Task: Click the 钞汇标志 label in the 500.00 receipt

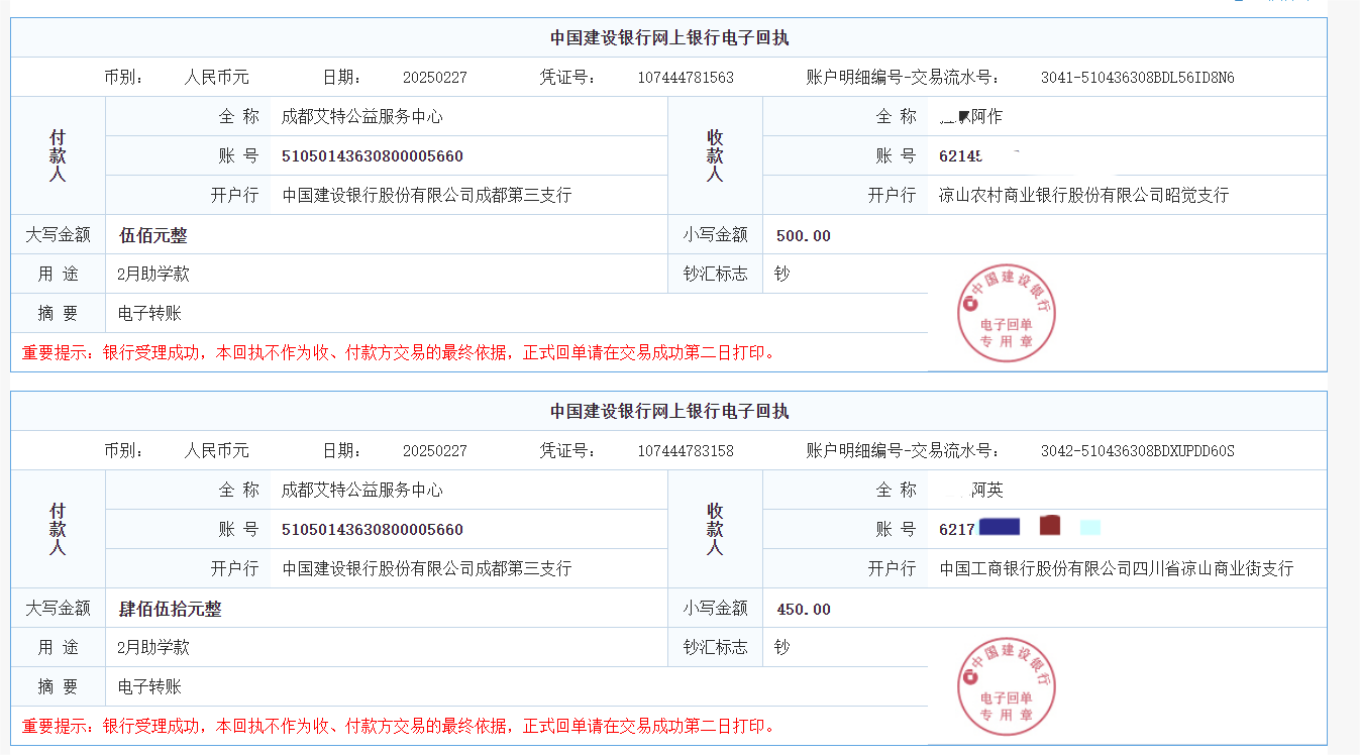Action: point(715,274)
